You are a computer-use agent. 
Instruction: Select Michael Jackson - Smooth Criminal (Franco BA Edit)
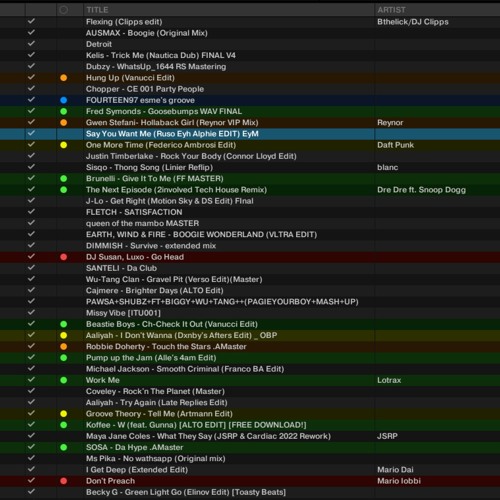[x=250, y=369]
